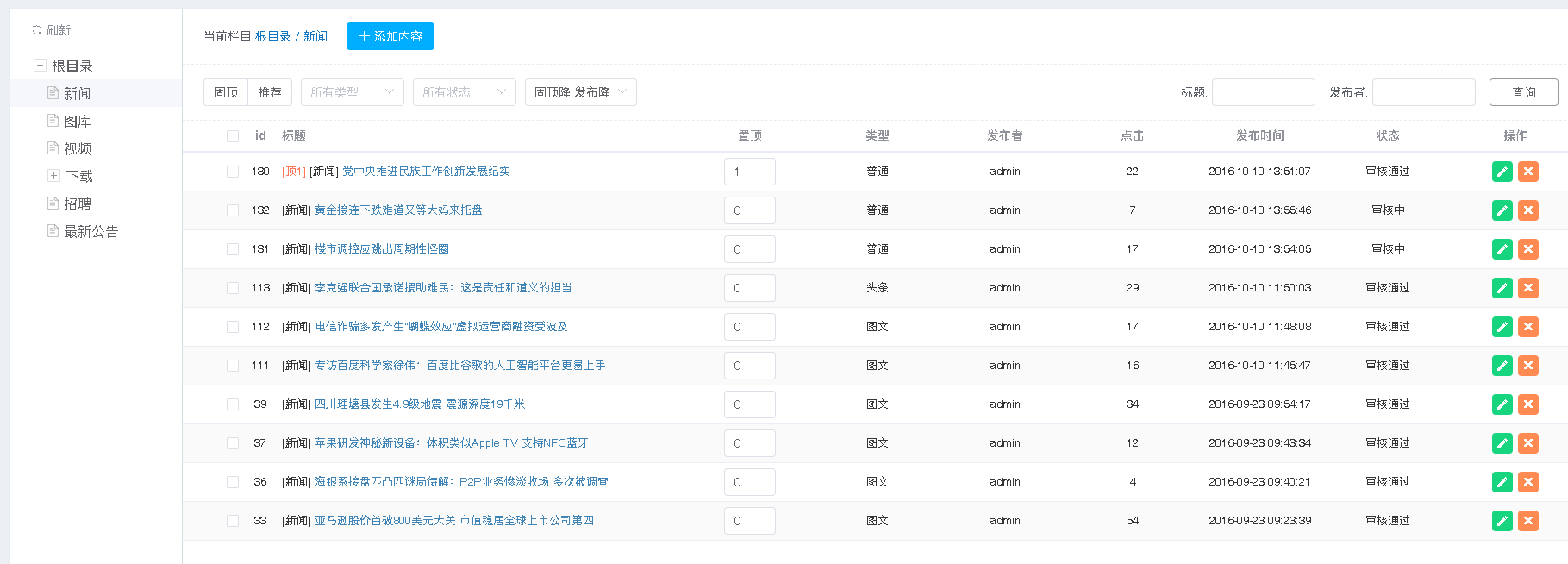The height and width of the screenshot is (564, 1568).
Task: Delete row 39 with orange X icon
Action: tap(1528, 404)
